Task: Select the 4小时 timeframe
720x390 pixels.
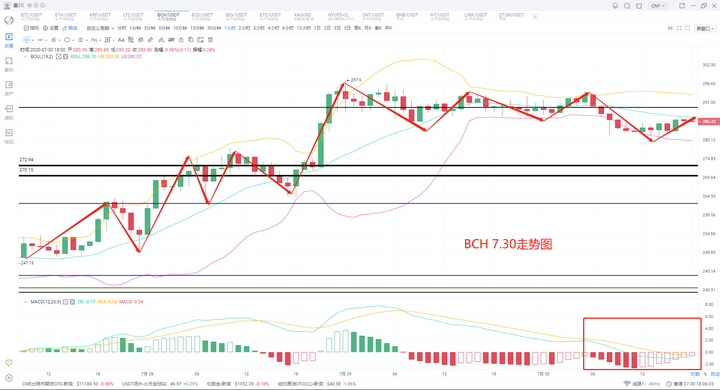Action: [x=273, y=28]
